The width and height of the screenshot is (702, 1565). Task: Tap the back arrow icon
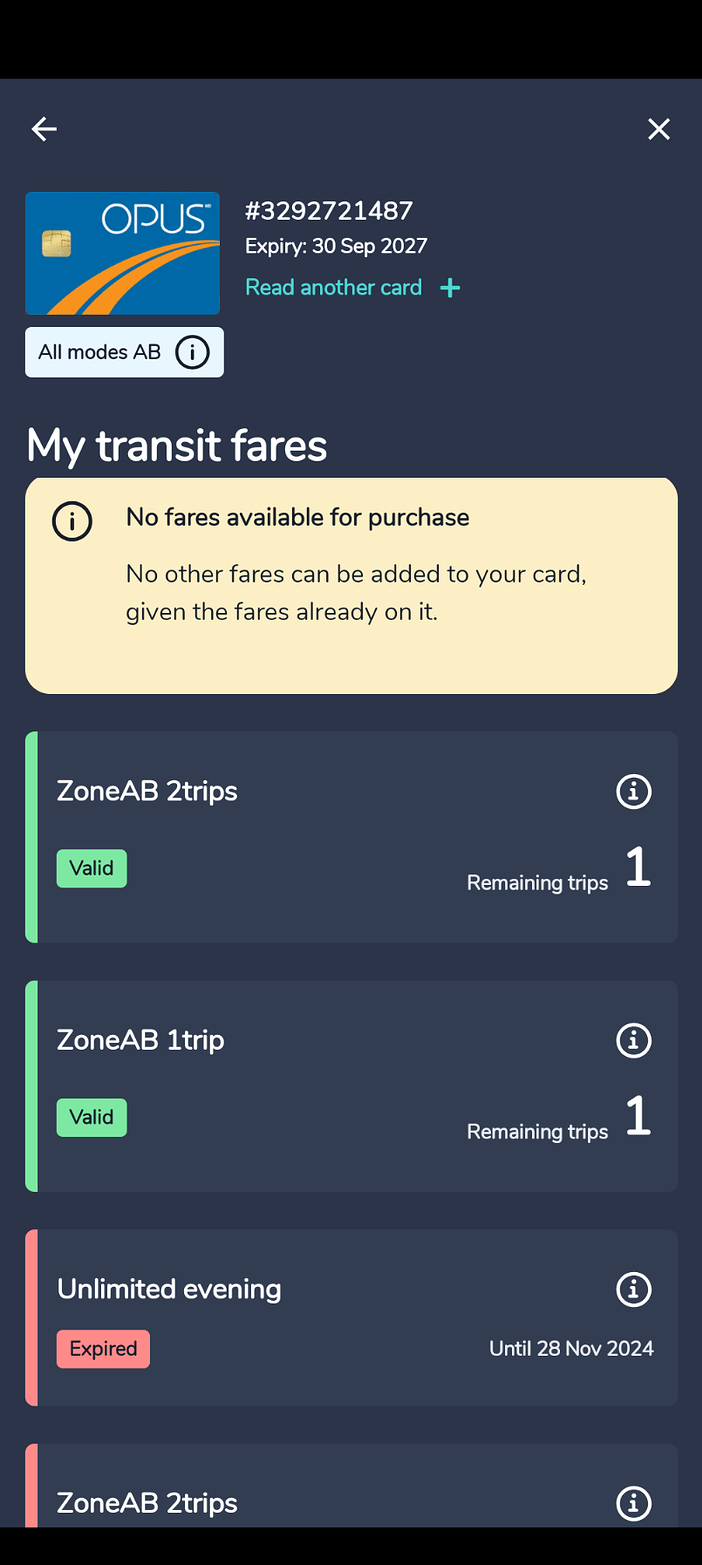coord(44,129)
